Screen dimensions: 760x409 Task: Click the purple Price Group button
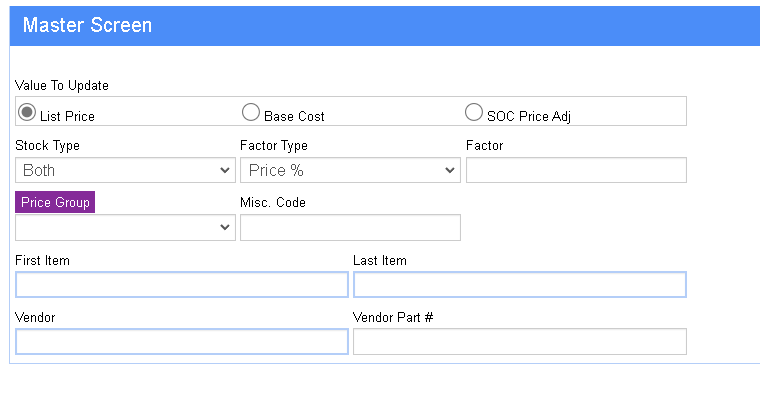[x=55, y=202]
